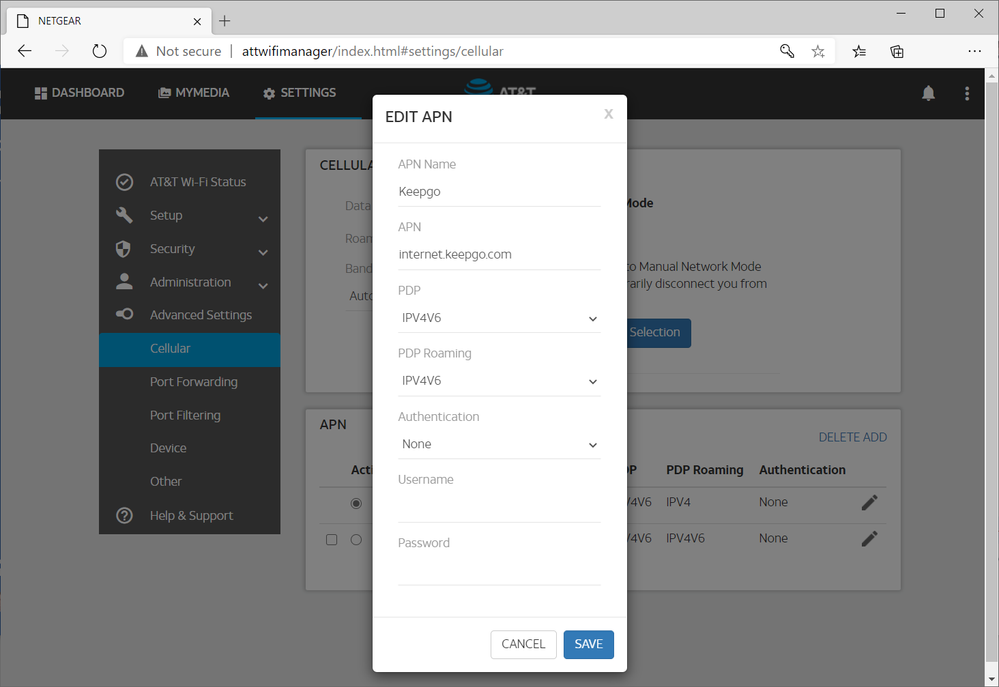This screenshot has height=687, width=999.
Task: Select the first APN active radio button
Action: [x=356, y=503]
